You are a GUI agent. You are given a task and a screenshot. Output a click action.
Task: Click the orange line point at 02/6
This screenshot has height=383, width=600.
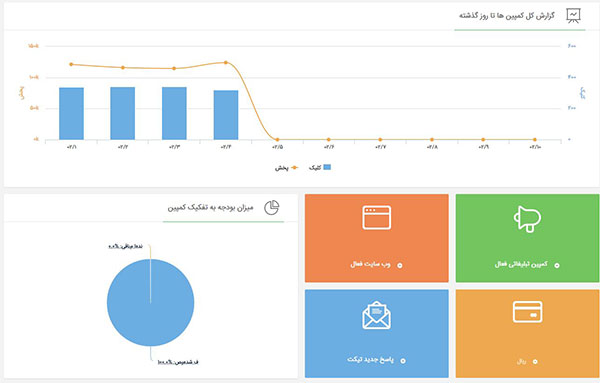point(329,140)
